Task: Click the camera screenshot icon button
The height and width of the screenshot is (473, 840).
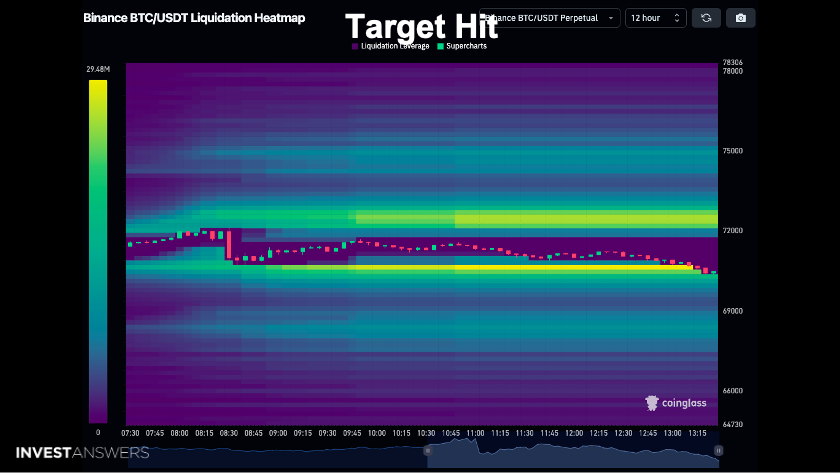Action: [x=740, y=18]
